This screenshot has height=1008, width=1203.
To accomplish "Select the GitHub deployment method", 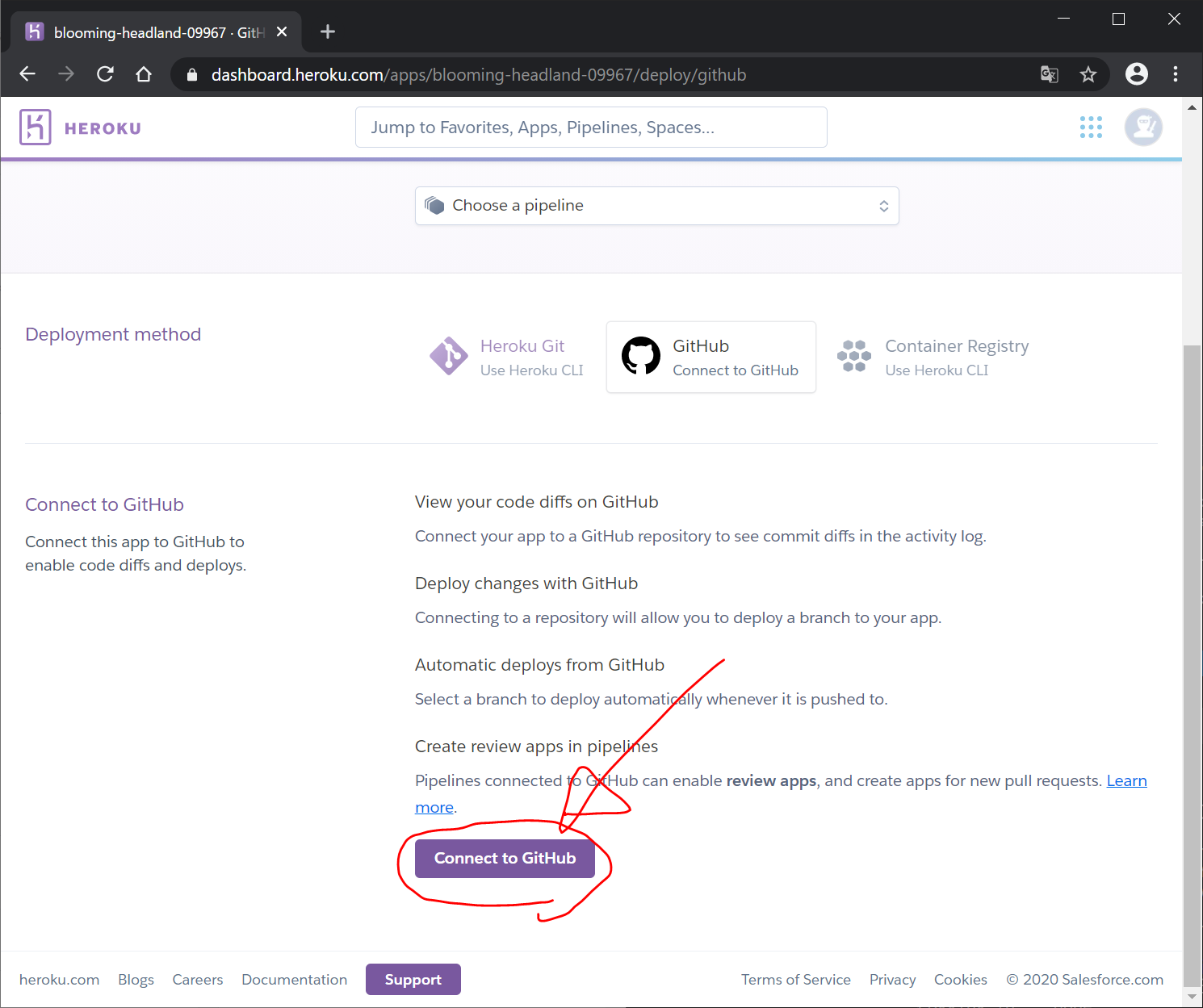I will (x=711, y=357).
